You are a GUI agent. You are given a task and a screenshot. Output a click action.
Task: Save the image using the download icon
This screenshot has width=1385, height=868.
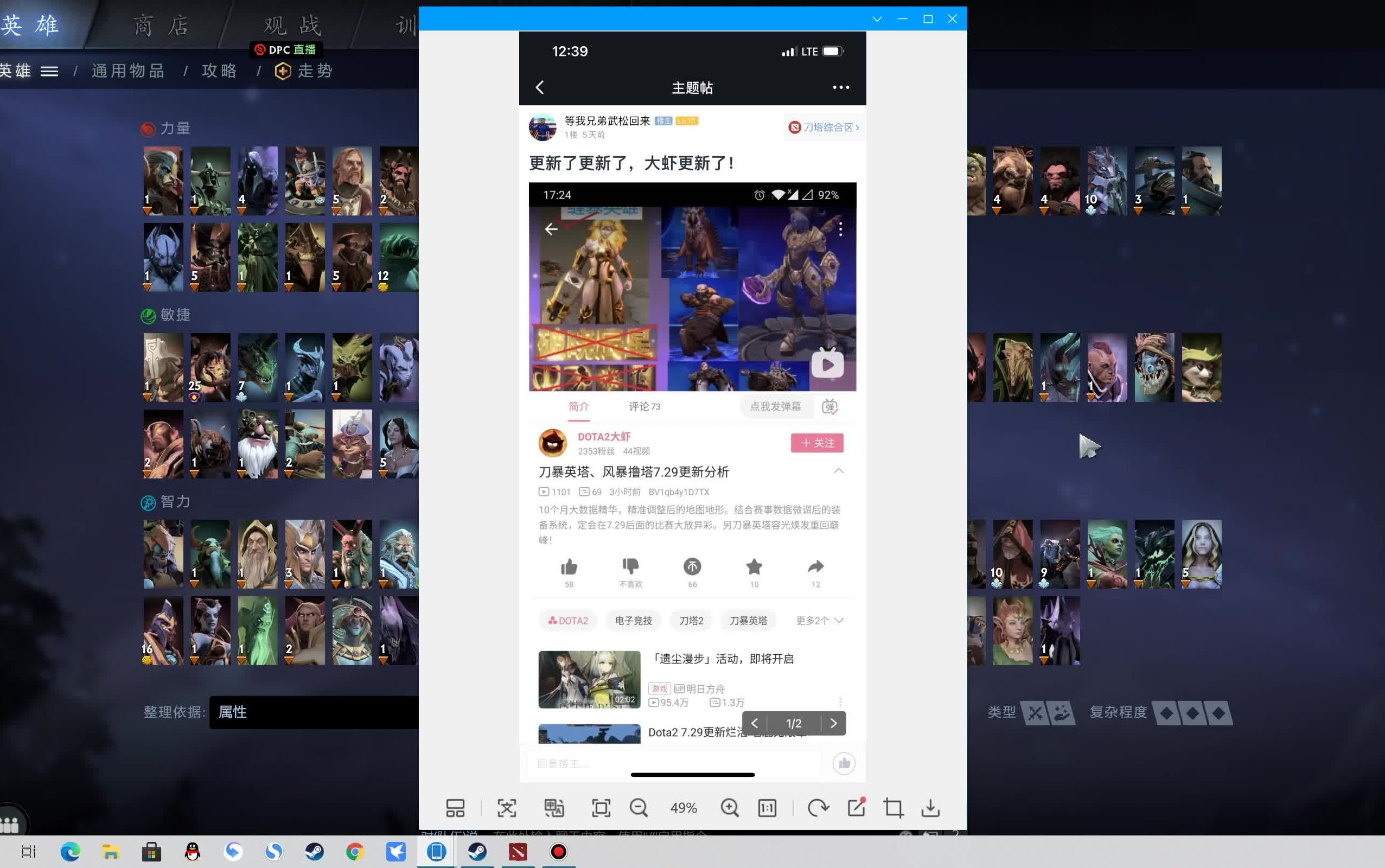(x=930, y=807)
